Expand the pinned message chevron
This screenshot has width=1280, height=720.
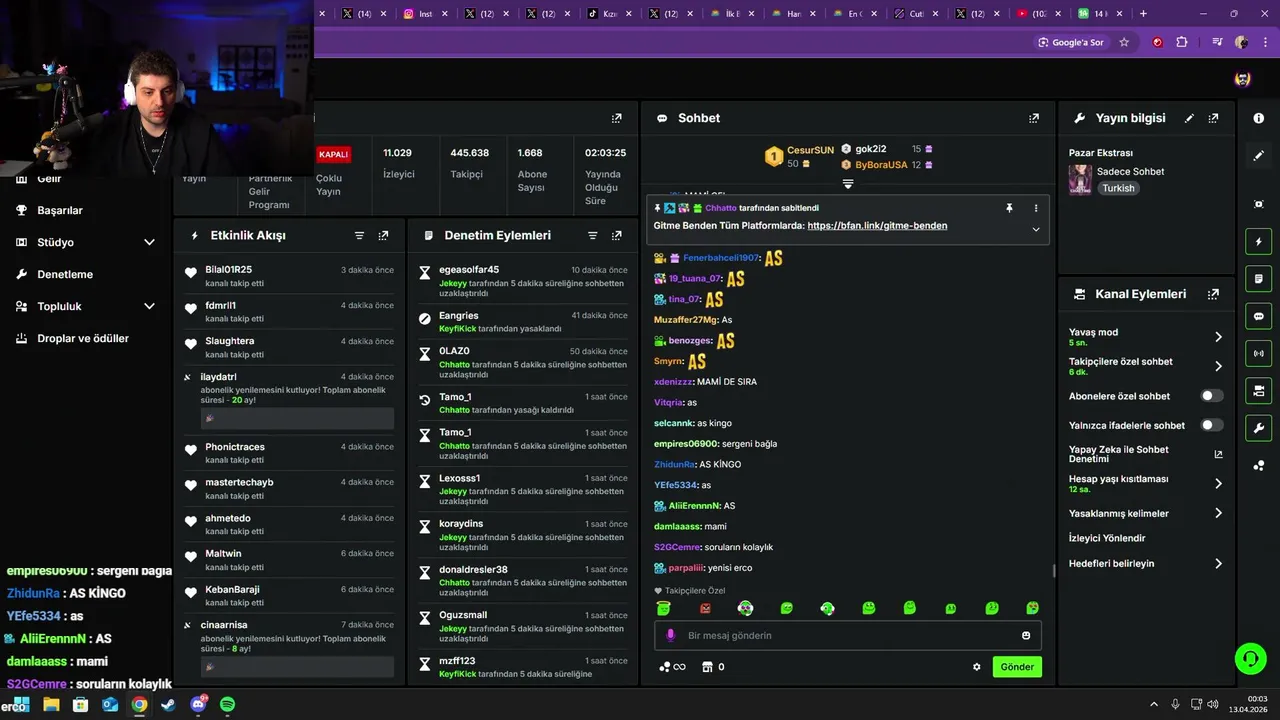point(1035,229)
